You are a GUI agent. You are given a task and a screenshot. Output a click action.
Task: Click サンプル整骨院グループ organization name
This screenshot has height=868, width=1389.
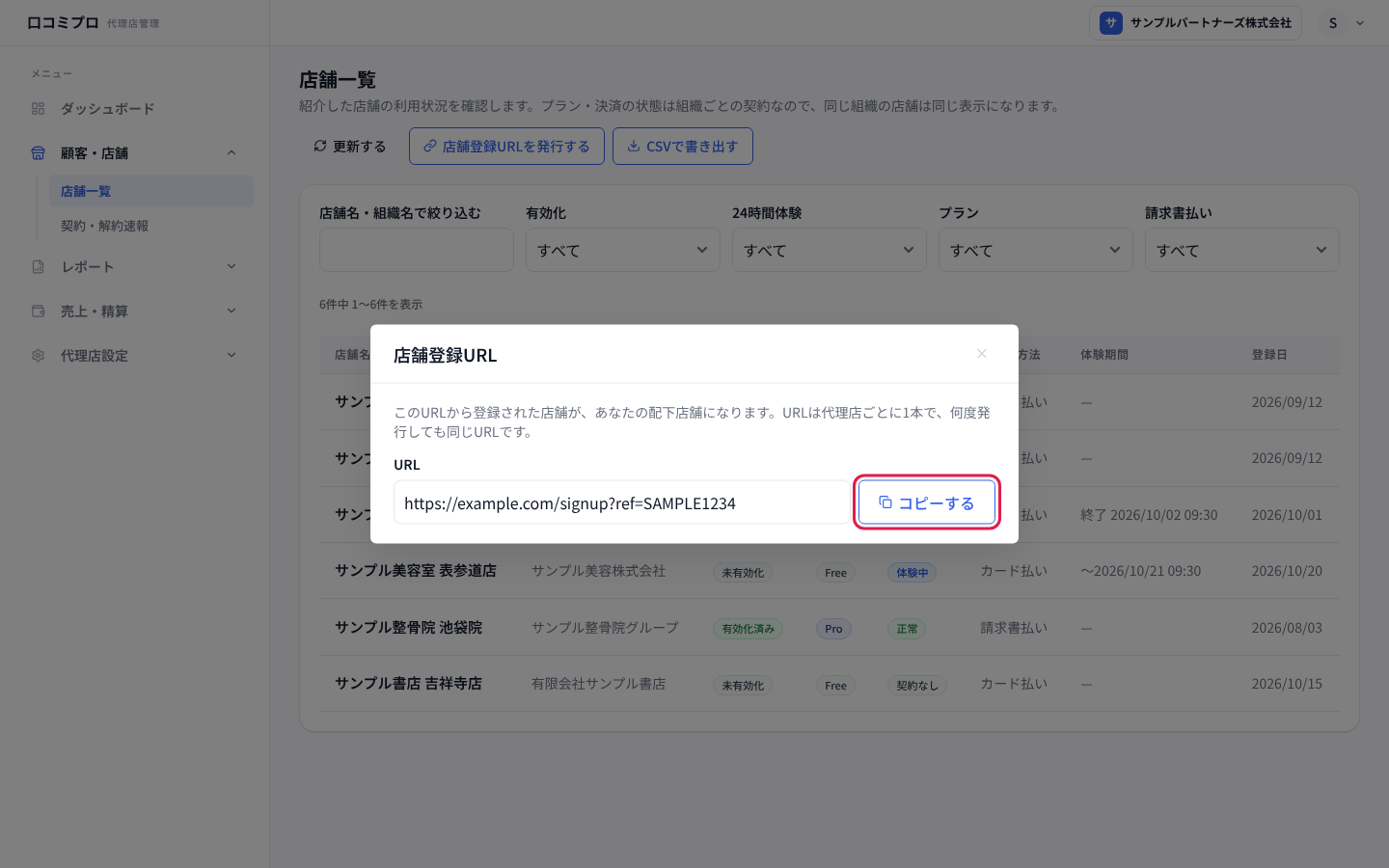coord(605,628)
